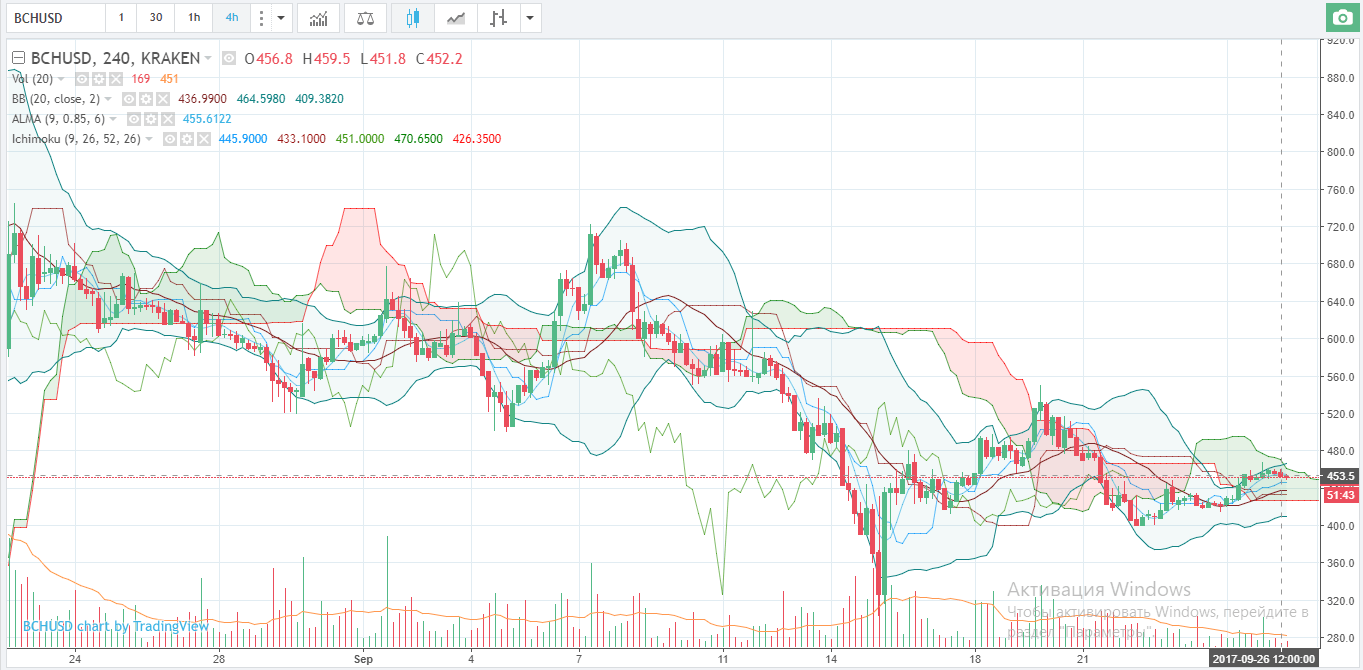Viewport: 1363px width, 670px height.
Task: Toggle visibility of BCHUSD main series
Action: [x=229, y=59]
